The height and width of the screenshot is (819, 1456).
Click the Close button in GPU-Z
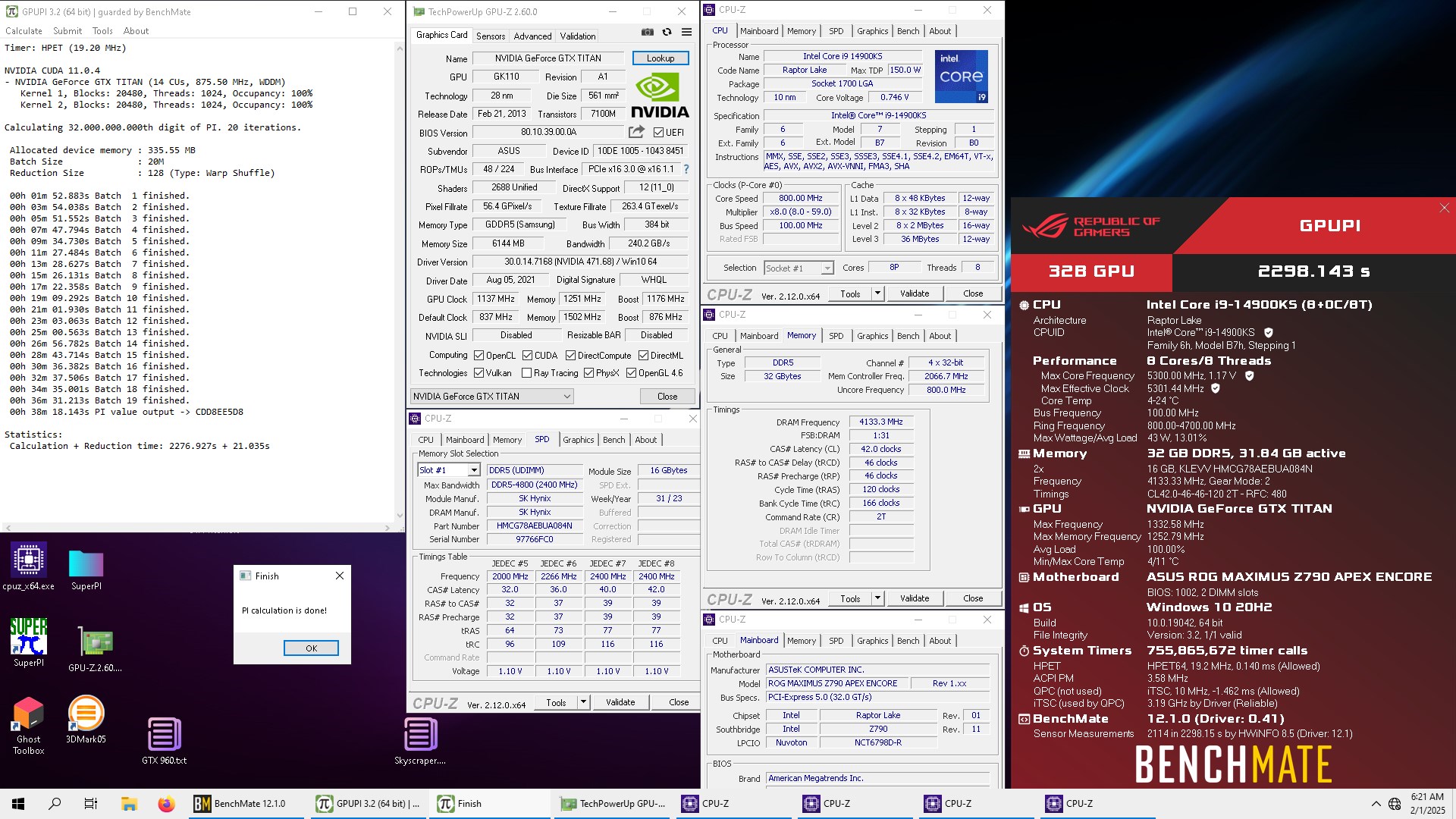(667, 397)
